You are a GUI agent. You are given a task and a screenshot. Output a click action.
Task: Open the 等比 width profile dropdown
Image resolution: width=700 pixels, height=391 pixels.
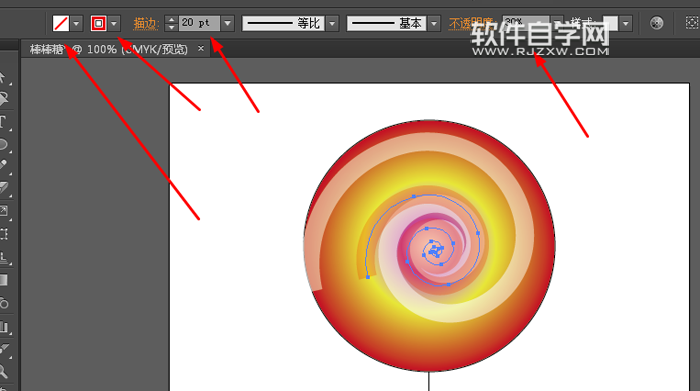pos(332,23)
